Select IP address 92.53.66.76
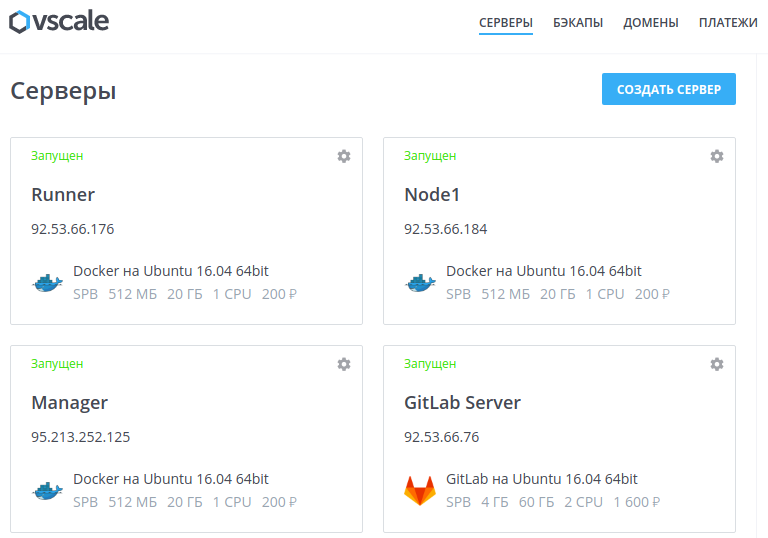 pos(441,437)
